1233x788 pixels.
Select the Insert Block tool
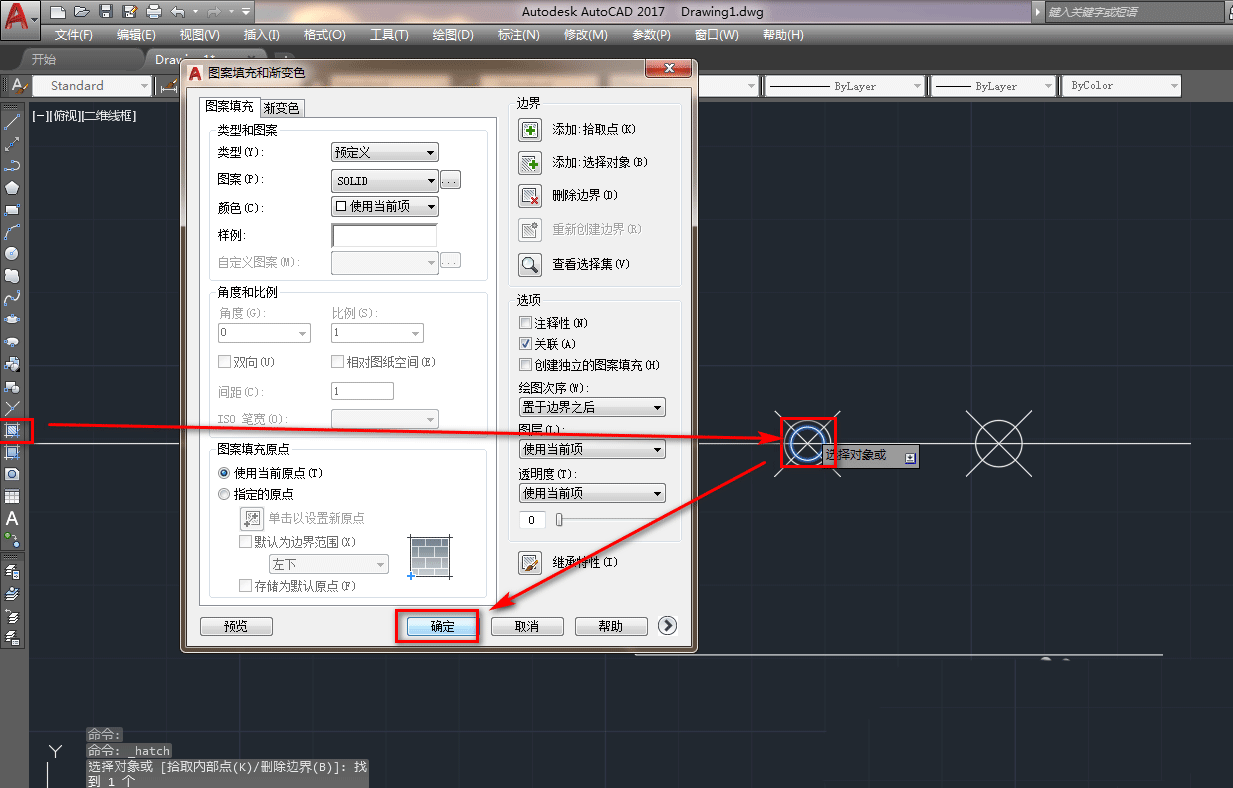pos(12,364)
